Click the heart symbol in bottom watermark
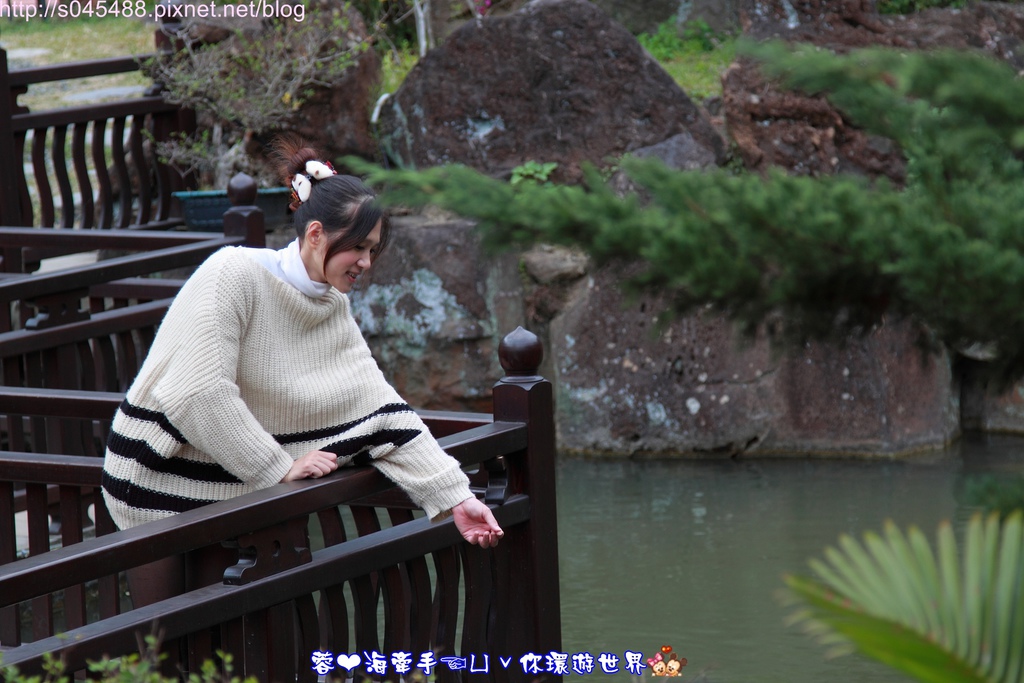The image size is (1024, 683). coord(348,663)
